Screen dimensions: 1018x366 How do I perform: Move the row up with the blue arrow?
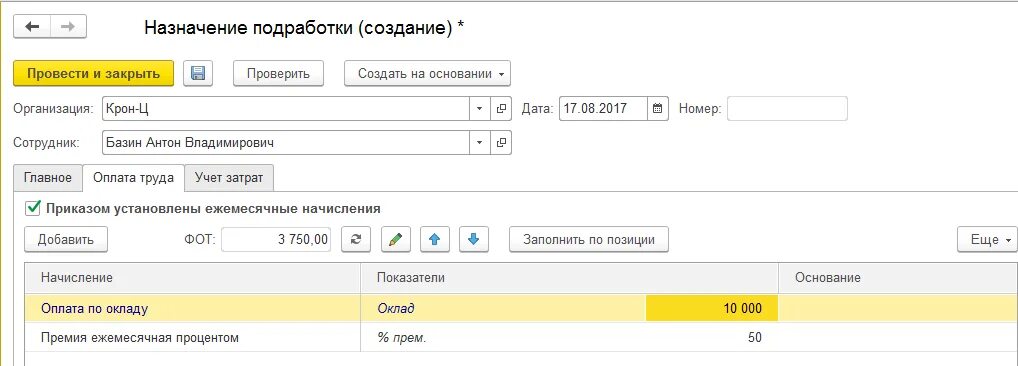pyautogui.click(x=435, y=239)
